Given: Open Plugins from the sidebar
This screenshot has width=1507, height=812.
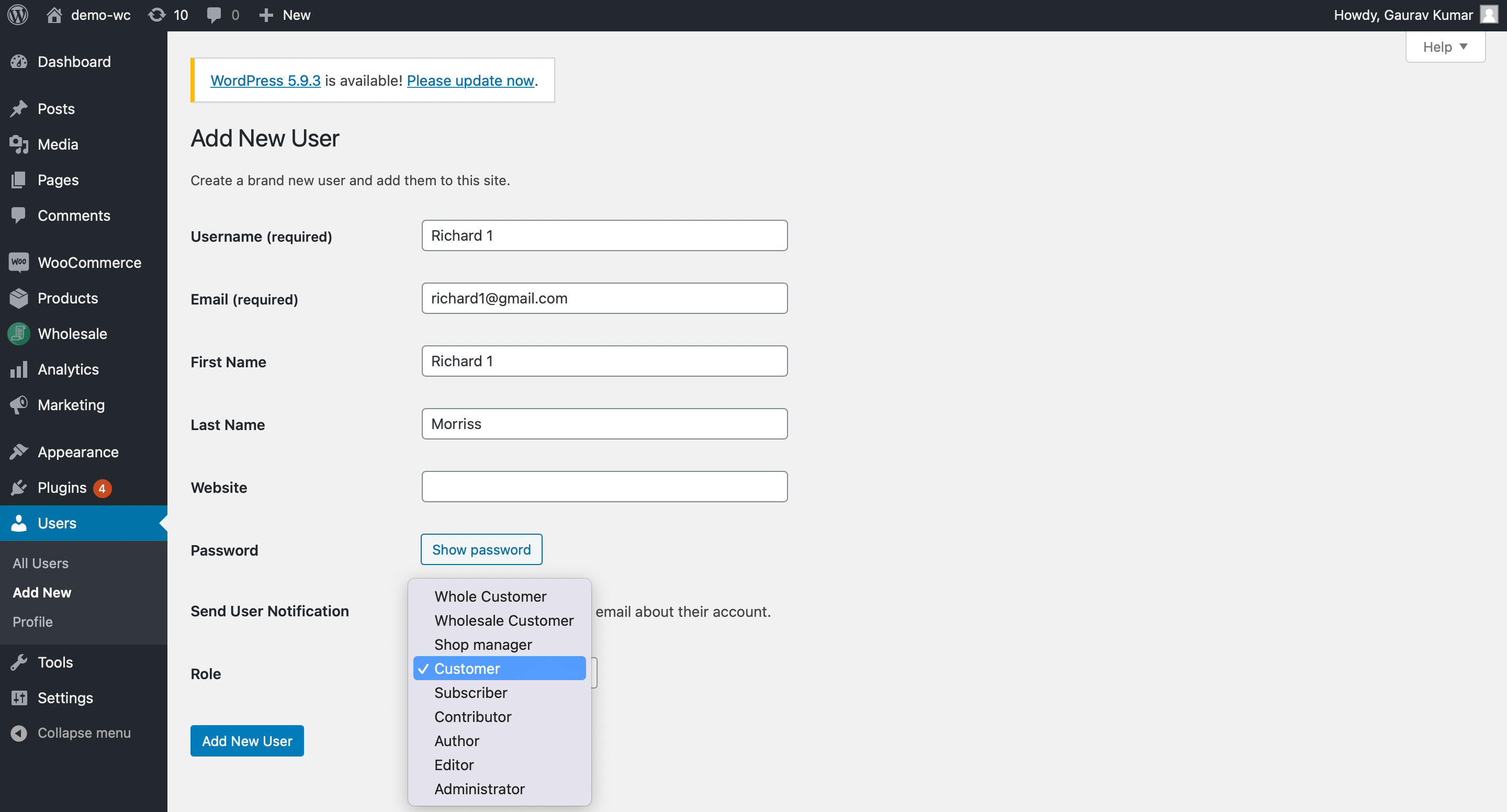Looking at the screenshot, I should (x=61, y=488).
